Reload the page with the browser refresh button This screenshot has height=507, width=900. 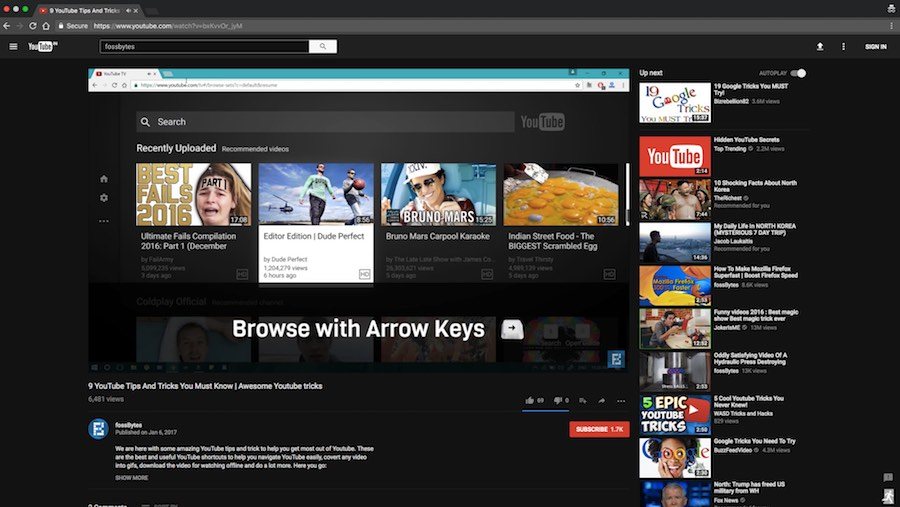[33, 25]
